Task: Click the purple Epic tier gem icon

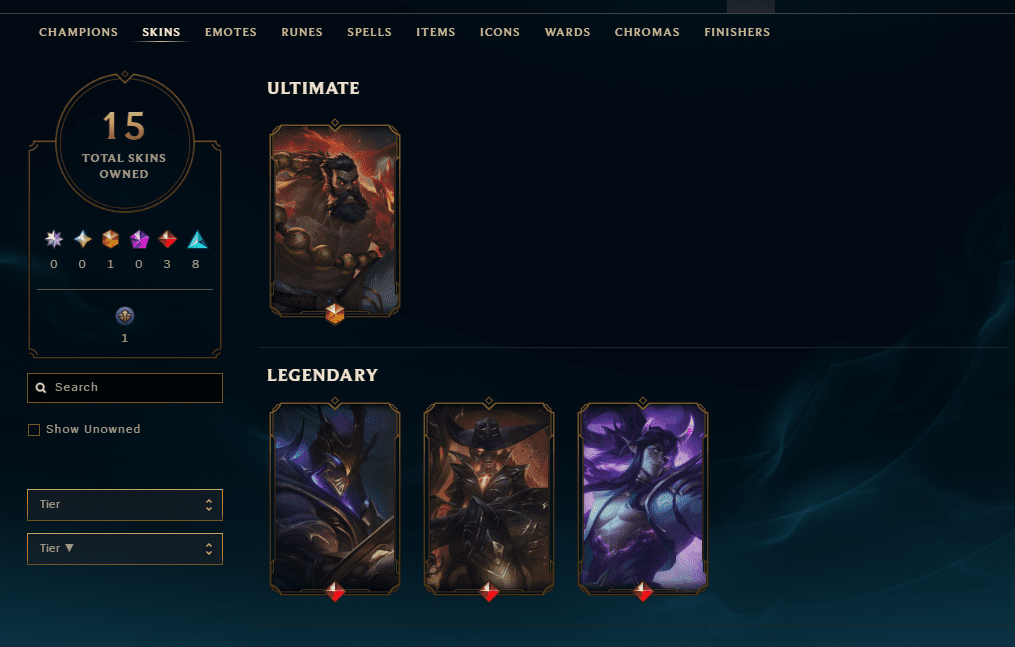Action: (x=139, y=239)
